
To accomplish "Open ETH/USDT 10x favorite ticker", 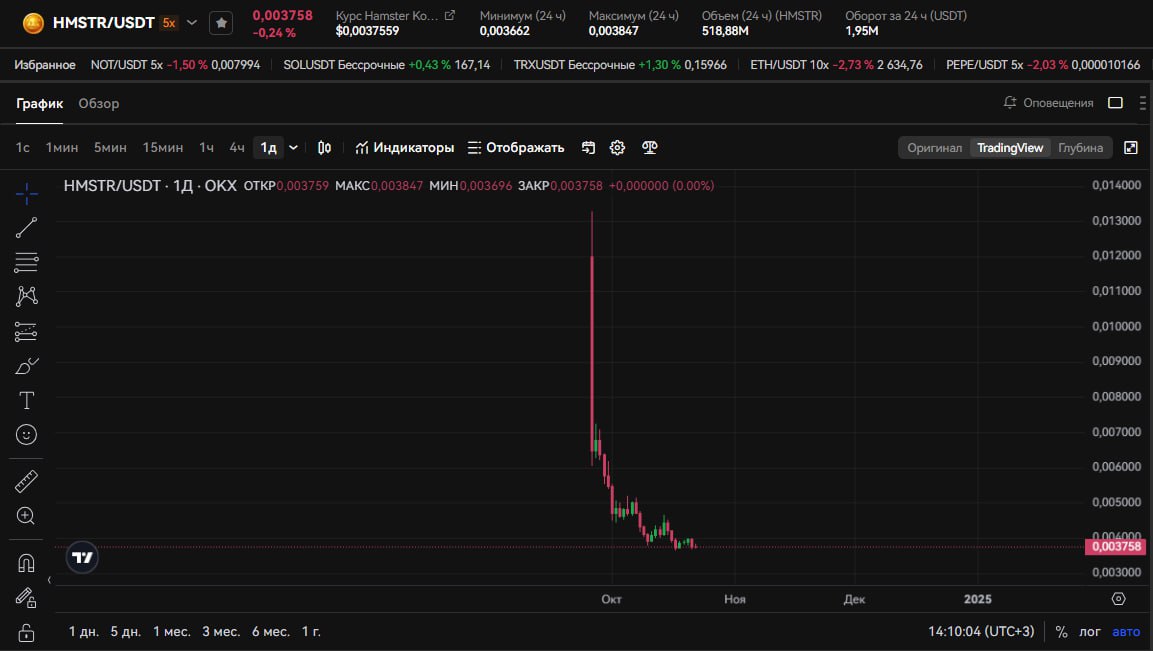I will coord(836,65).
